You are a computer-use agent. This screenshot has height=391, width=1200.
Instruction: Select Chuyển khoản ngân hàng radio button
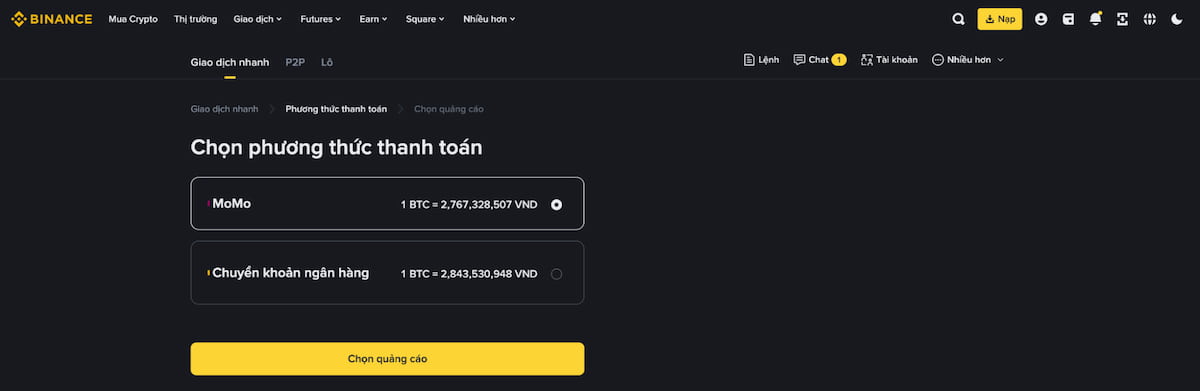coord(556,274)
